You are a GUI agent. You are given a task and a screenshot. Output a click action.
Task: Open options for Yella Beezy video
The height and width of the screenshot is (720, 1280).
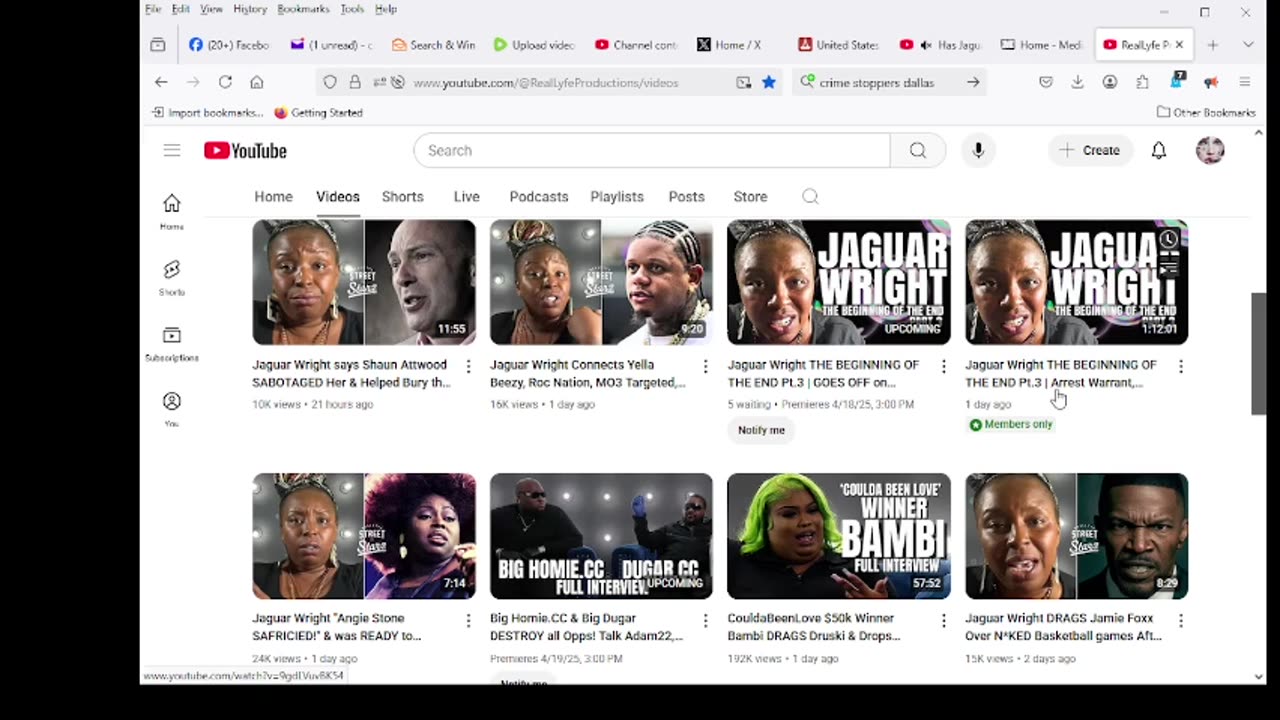(705, 367)
